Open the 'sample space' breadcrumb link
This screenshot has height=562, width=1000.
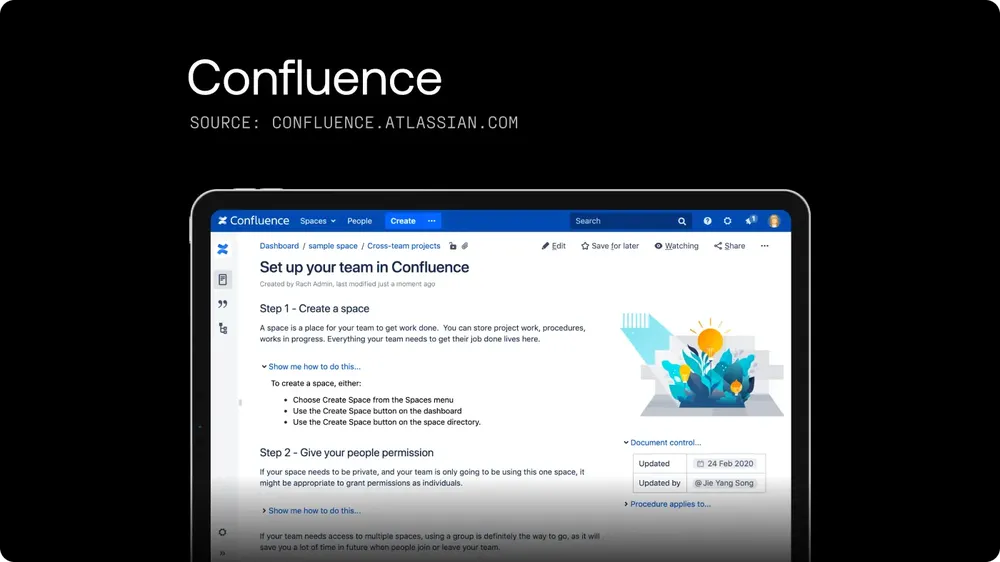(x=333, y=246)
